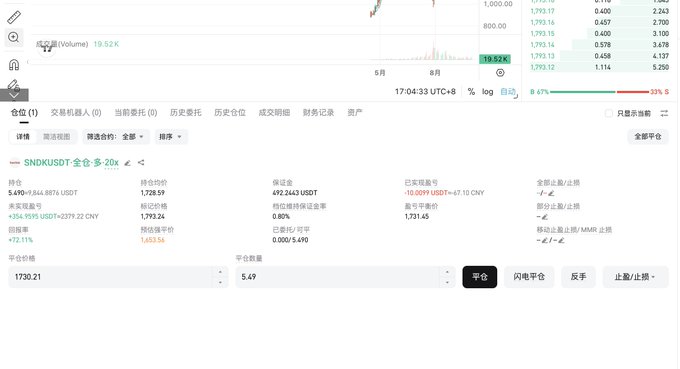Click the 平仓数量 input field
This screenshot has height=369, width=680.
point(338,277)
